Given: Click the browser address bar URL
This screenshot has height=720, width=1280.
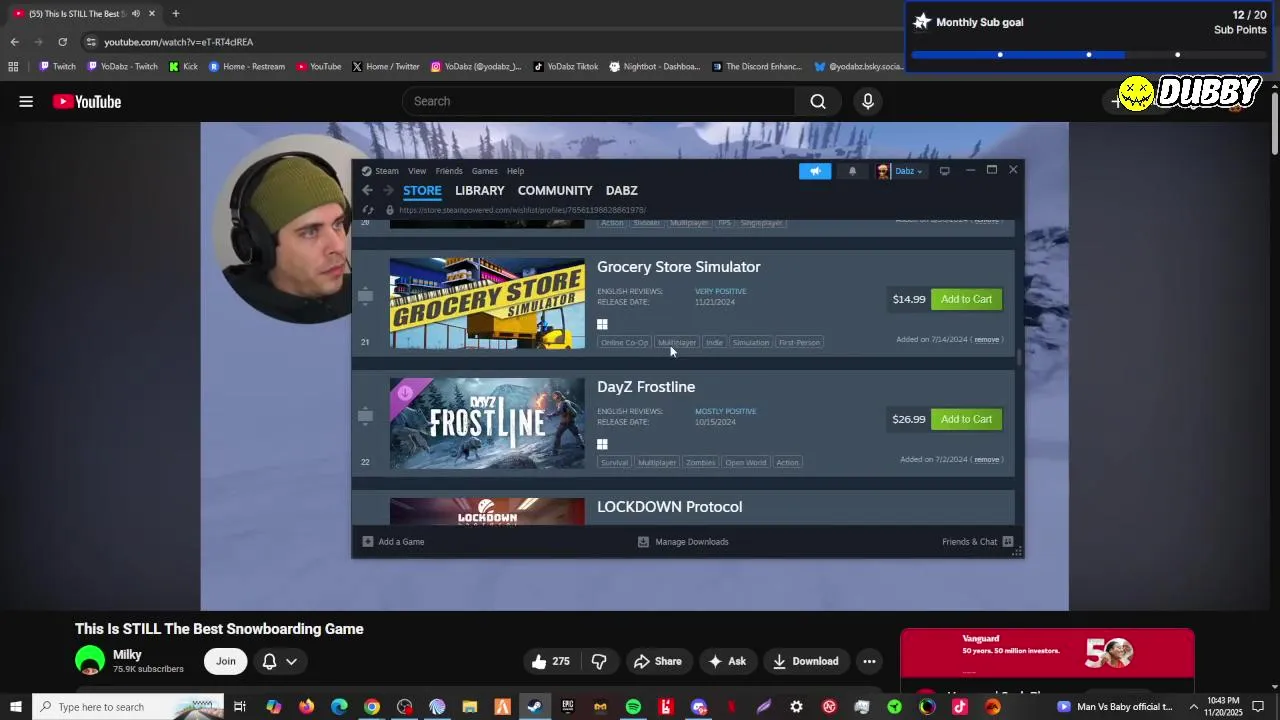Looking at the screenshot, I should tap(179, 42).
